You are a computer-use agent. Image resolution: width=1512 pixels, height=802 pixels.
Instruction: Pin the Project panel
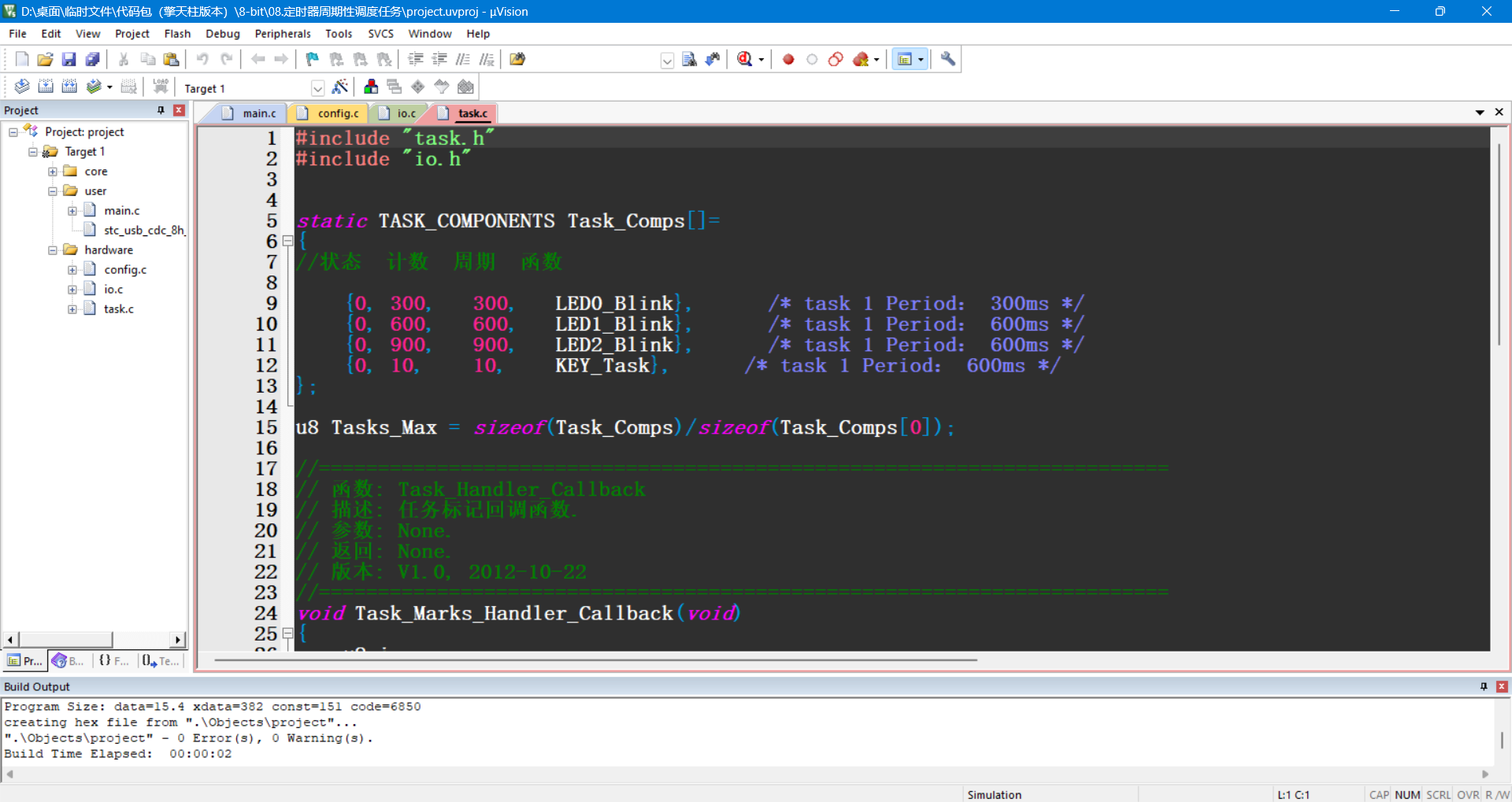[161, 110]
